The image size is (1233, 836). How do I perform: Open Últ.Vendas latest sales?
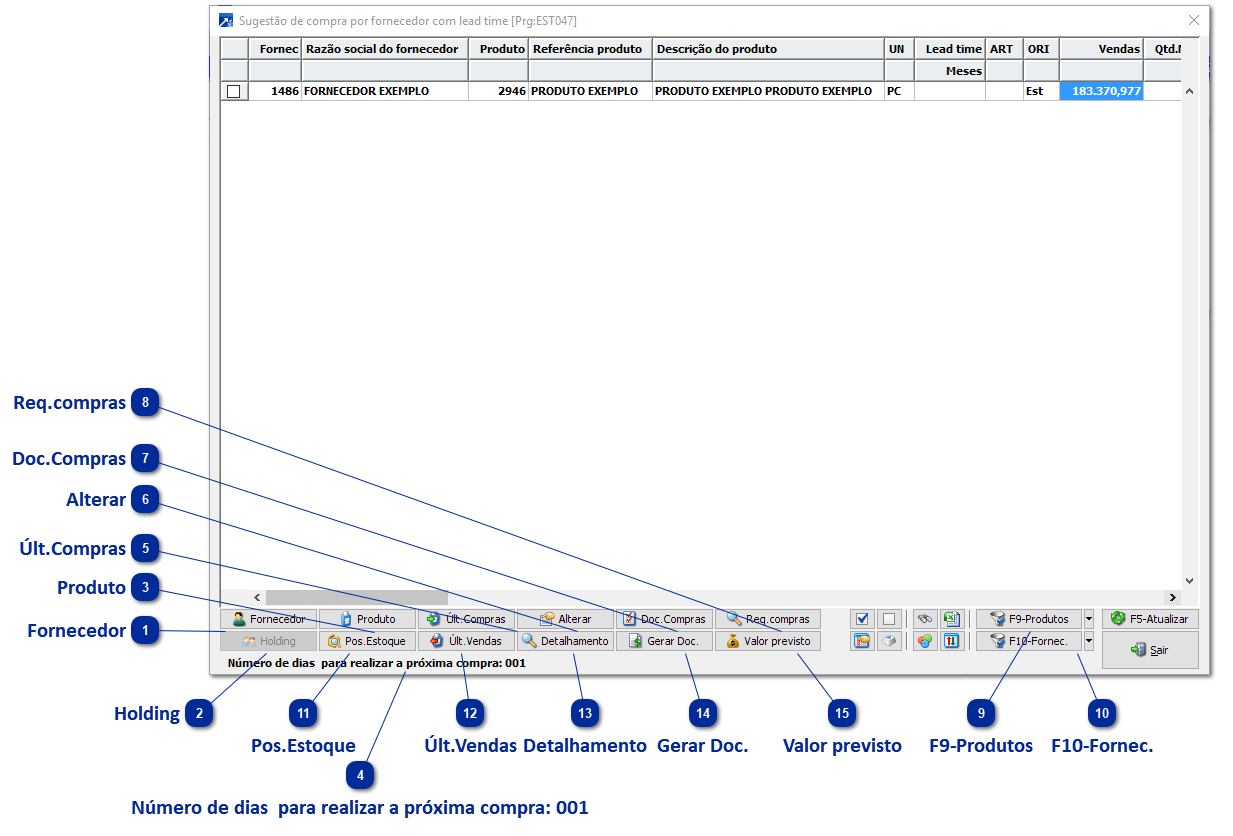pos(466,641)
